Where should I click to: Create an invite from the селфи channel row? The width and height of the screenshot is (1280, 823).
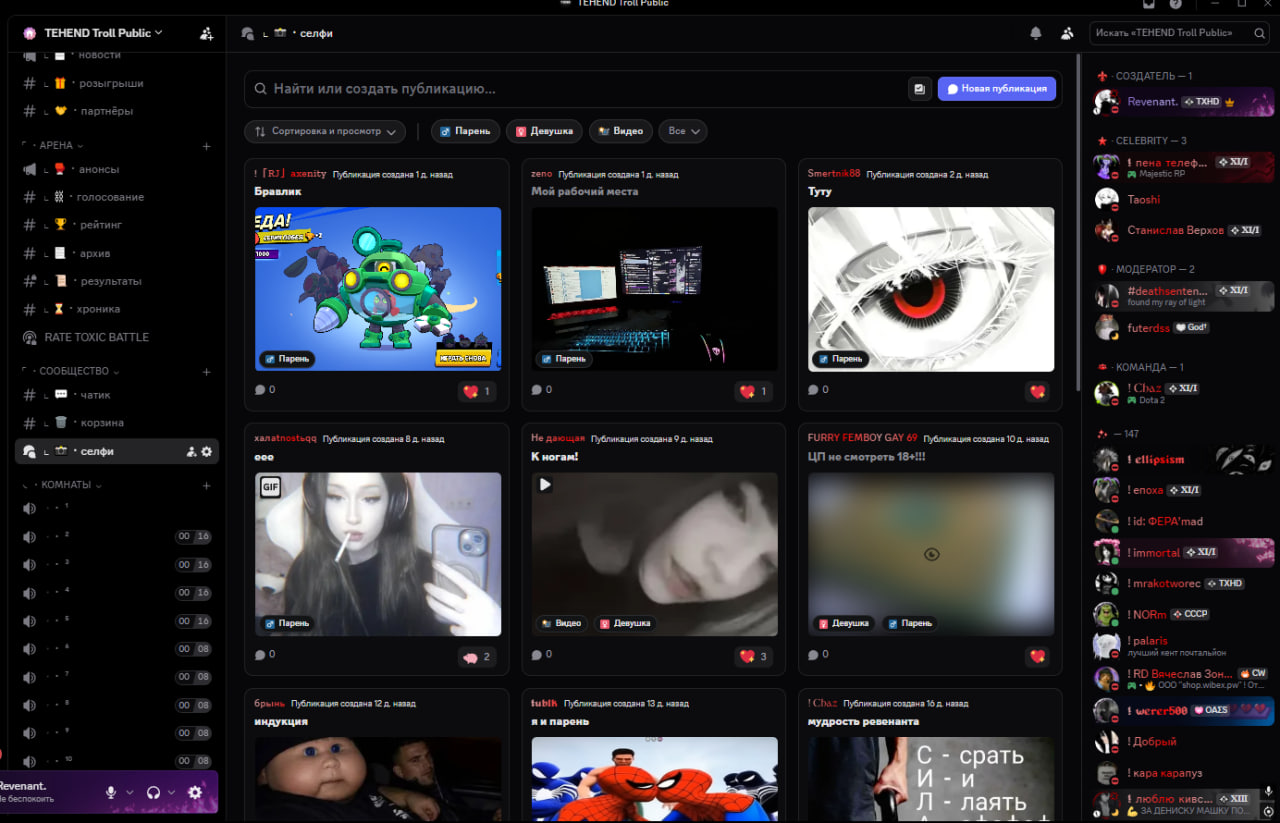point(191,452)
